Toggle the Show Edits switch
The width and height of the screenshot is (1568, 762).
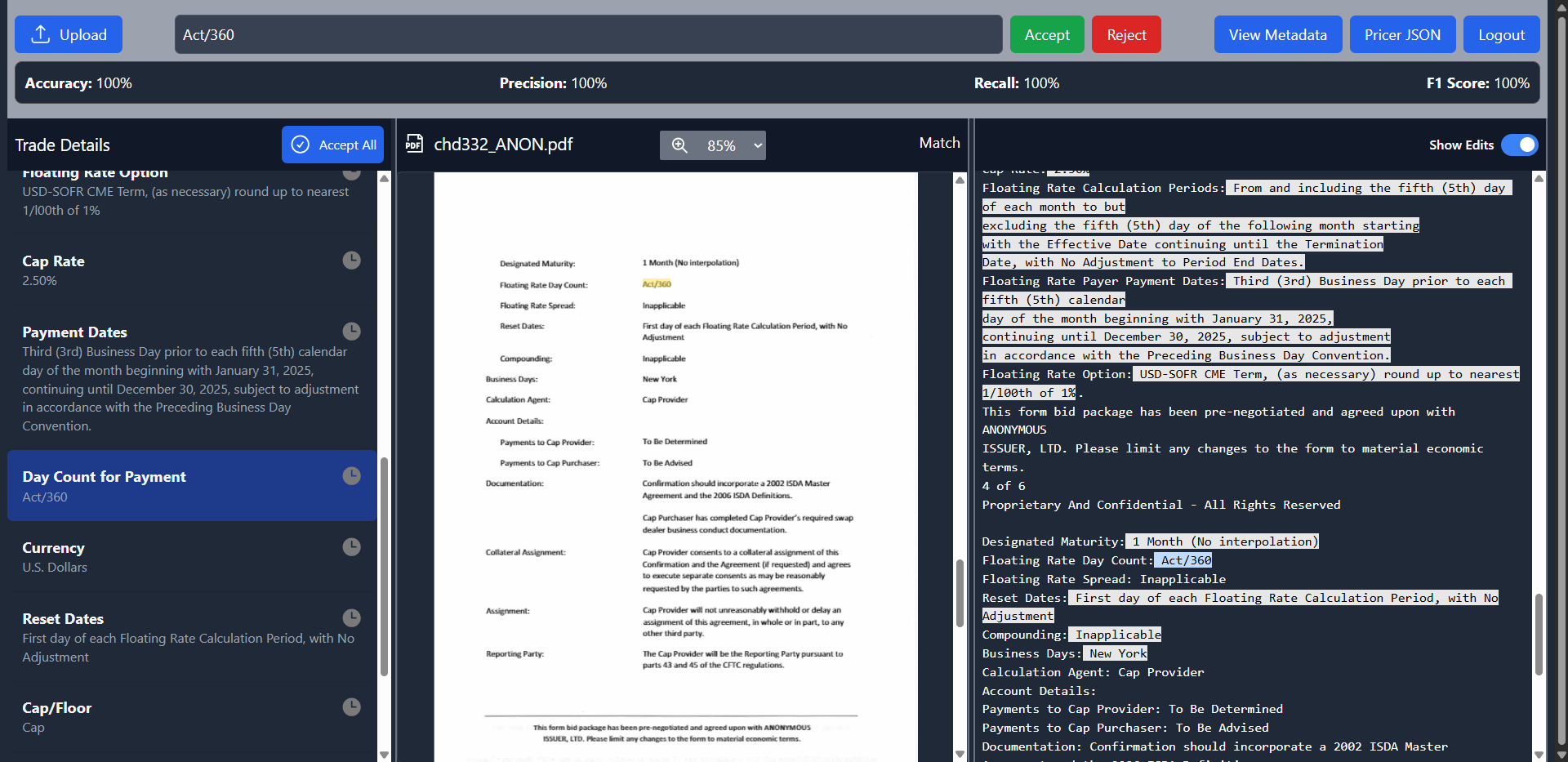1519,145
